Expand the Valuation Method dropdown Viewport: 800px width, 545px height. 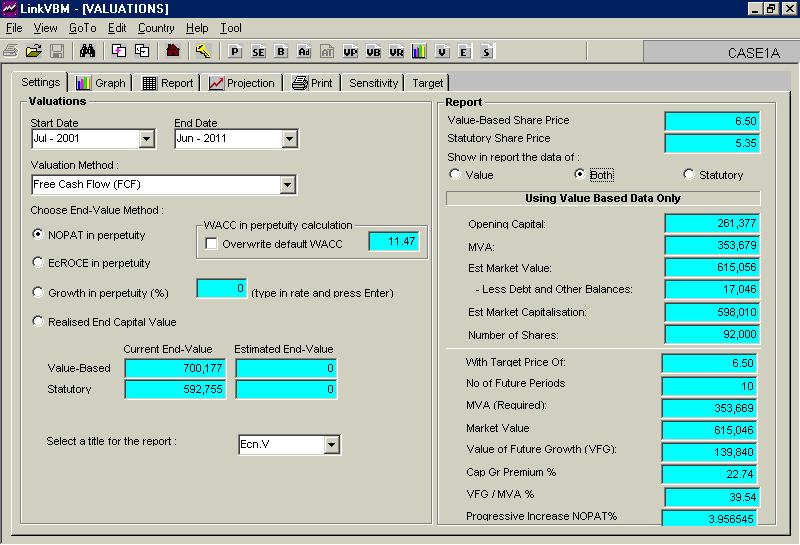pyautogui.click(x=288, y=185)
